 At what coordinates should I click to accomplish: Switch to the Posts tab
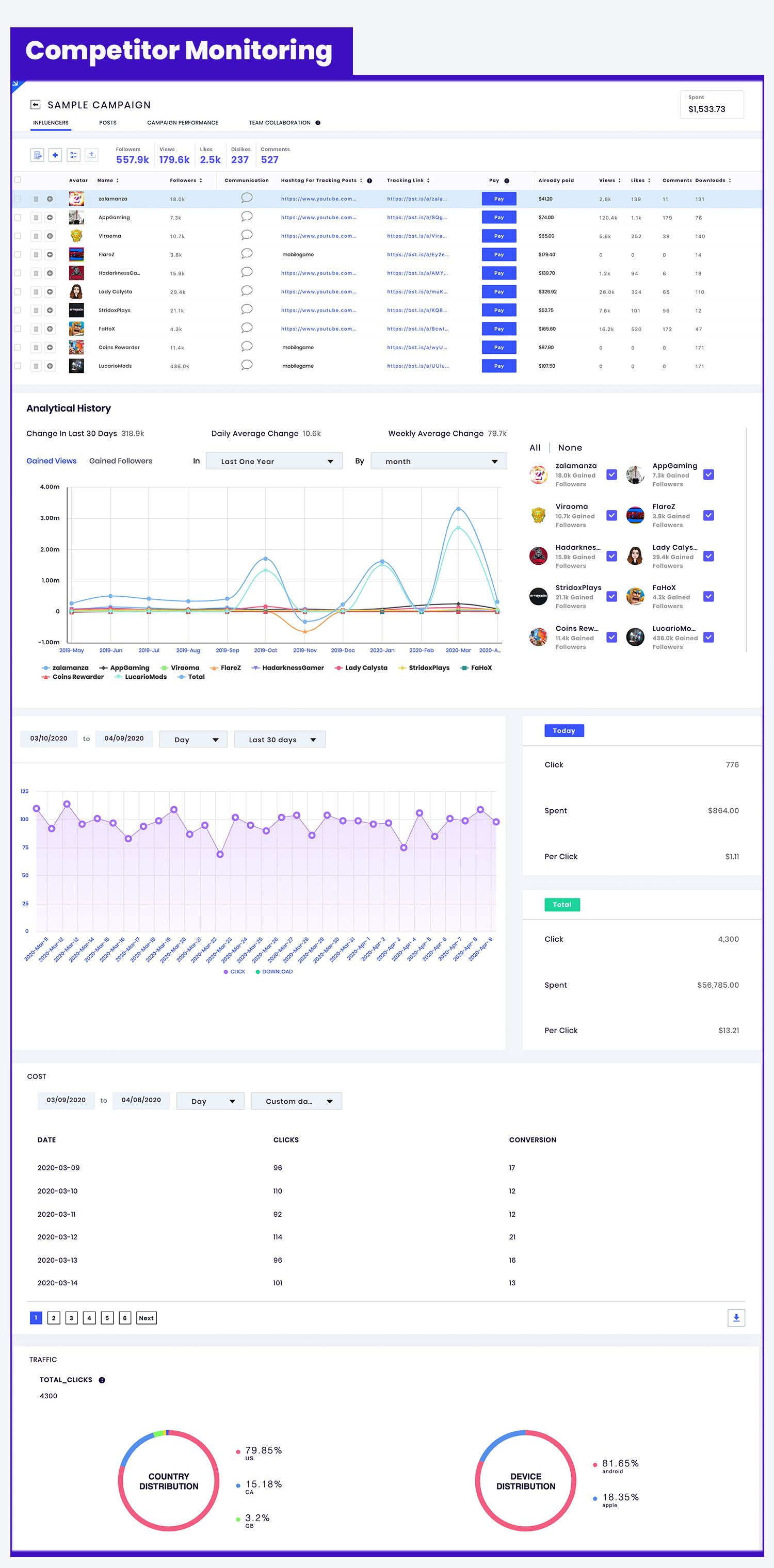(108, 123)
